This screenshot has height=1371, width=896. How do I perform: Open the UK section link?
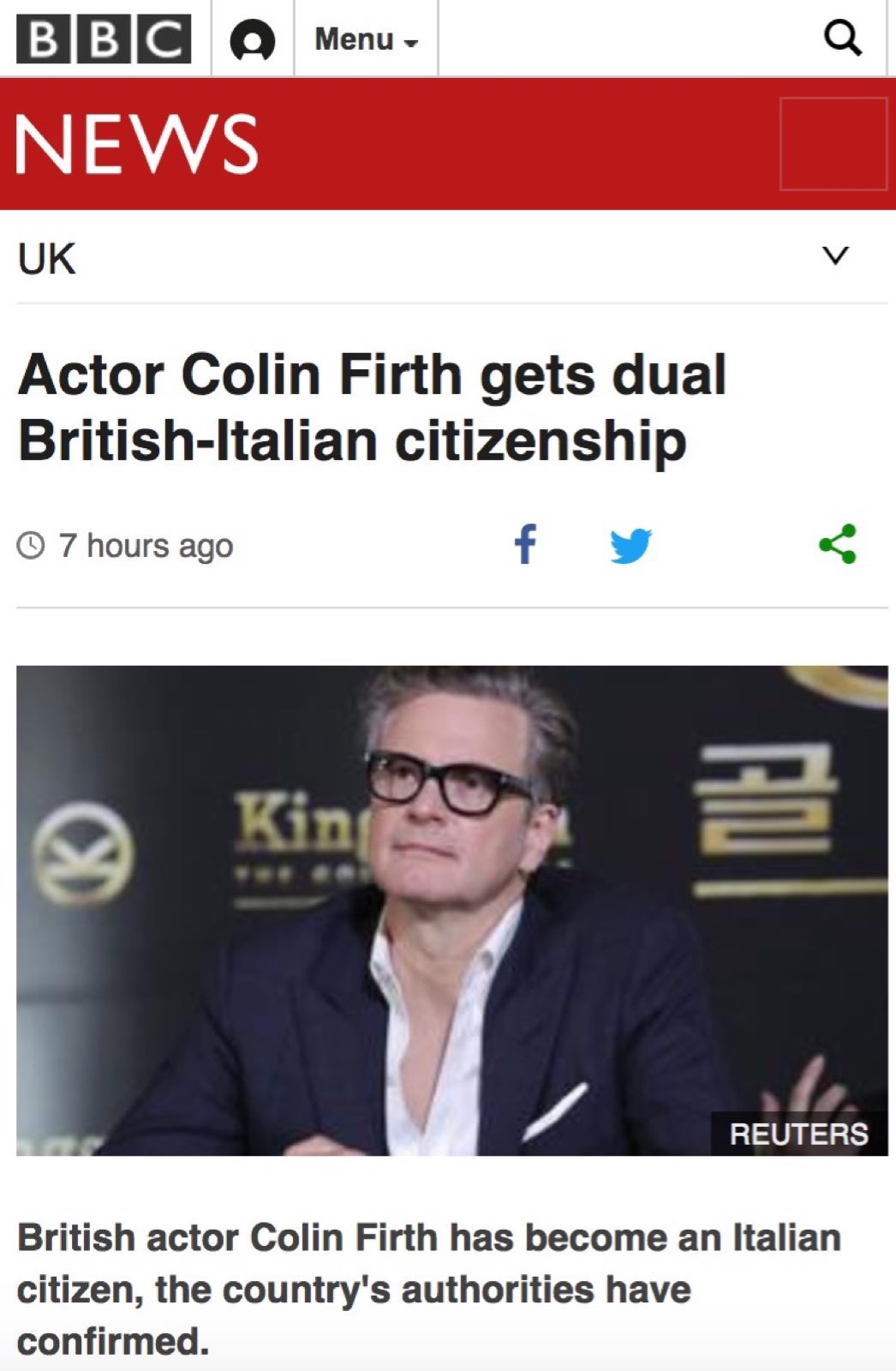point(47,259)
